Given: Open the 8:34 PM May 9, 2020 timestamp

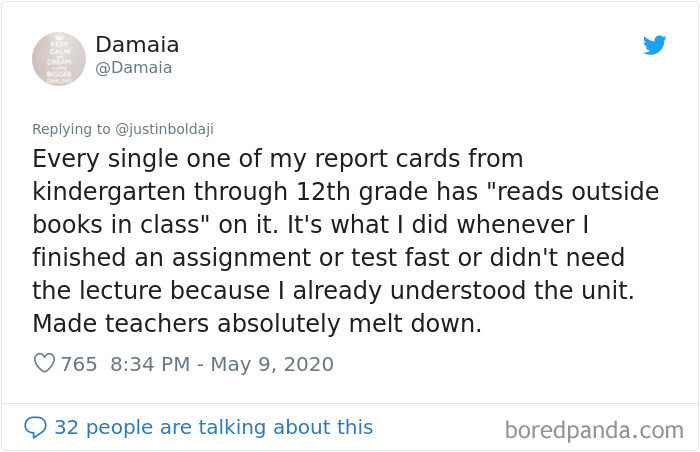Looking at the screenshot, I should tap(221, 364).
